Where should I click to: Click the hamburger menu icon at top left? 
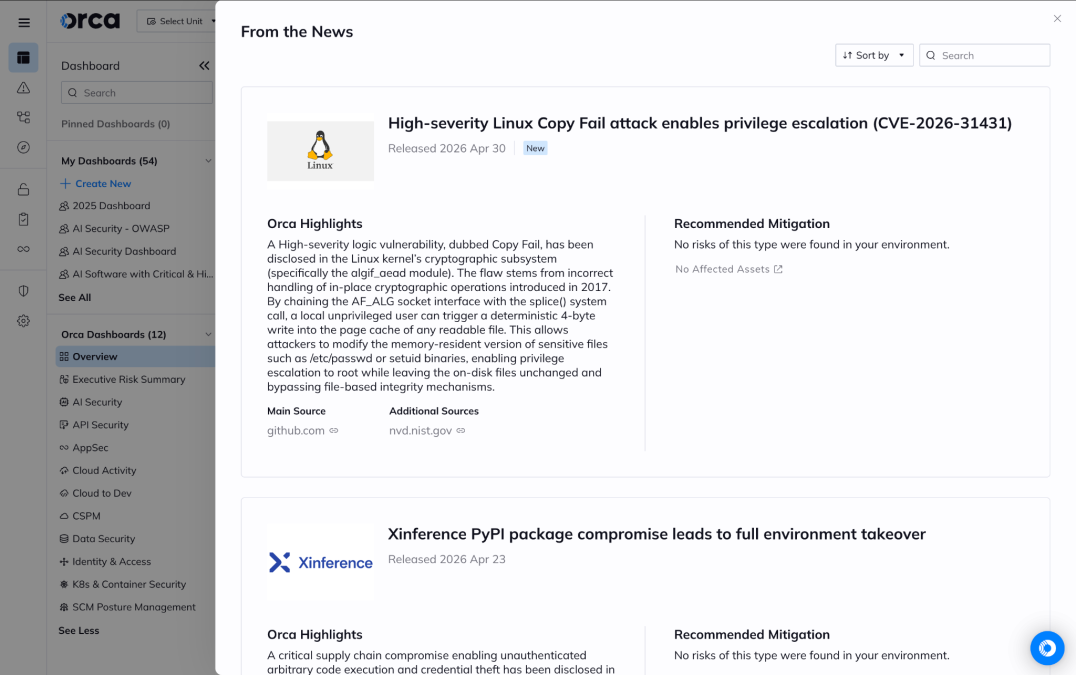[23, 22]
